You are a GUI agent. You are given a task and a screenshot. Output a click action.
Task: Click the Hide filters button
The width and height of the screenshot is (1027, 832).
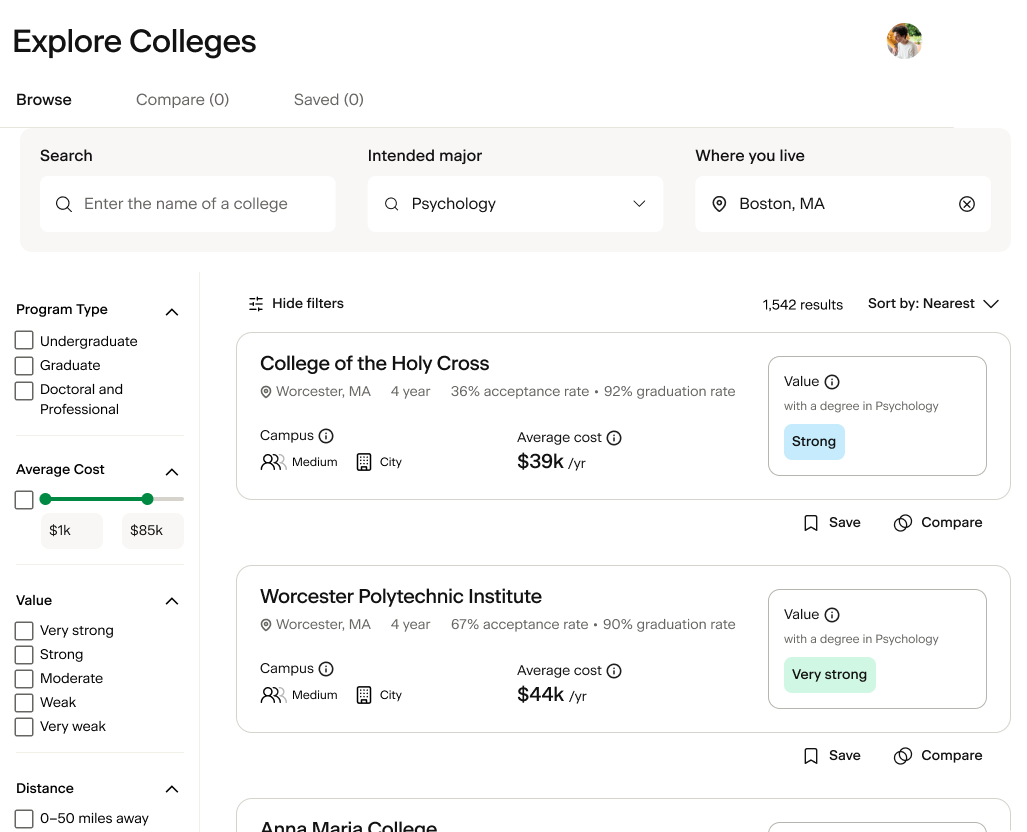tap(296, 303)
